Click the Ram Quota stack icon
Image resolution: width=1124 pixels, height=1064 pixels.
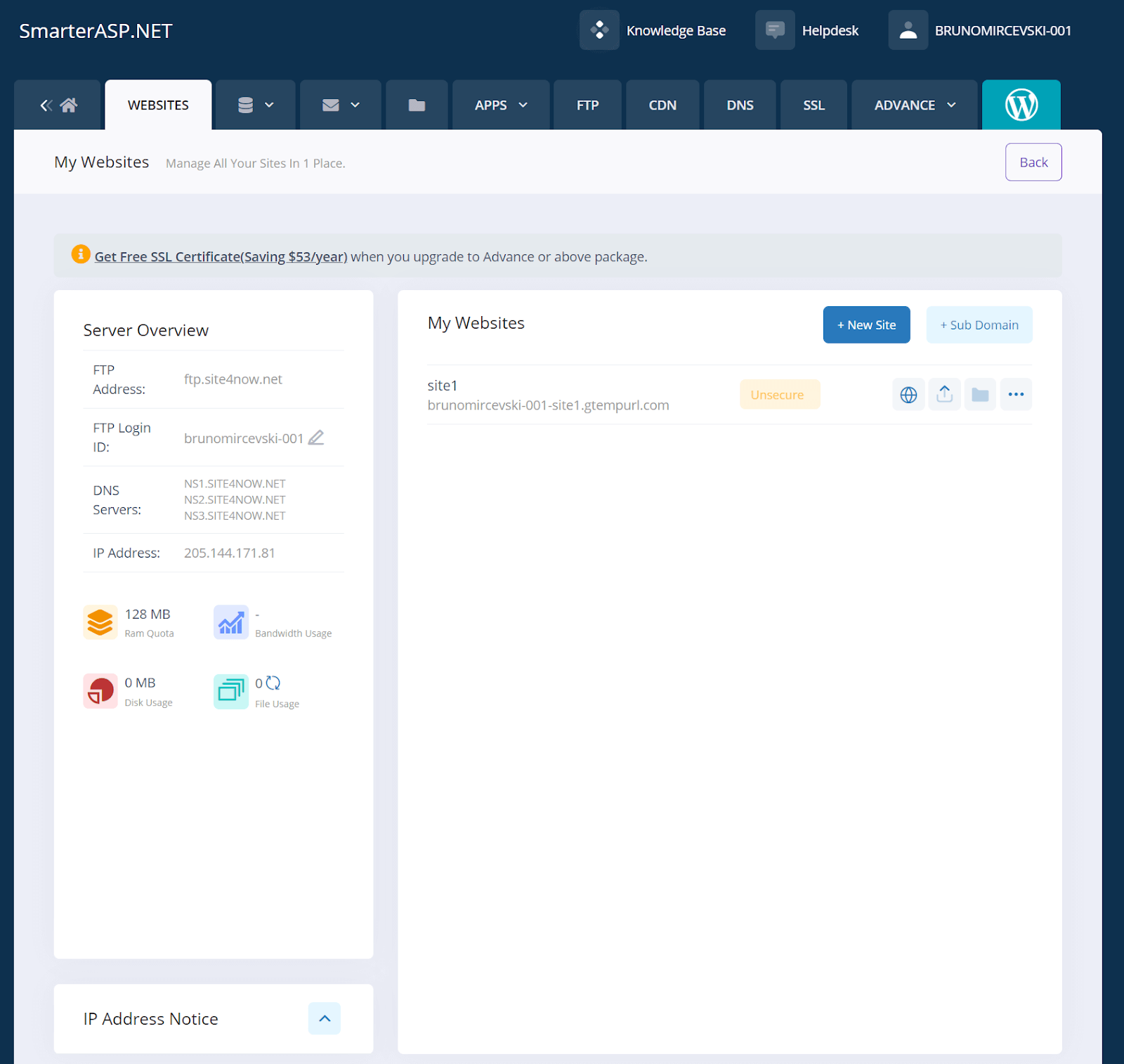[x=100, y=622]
